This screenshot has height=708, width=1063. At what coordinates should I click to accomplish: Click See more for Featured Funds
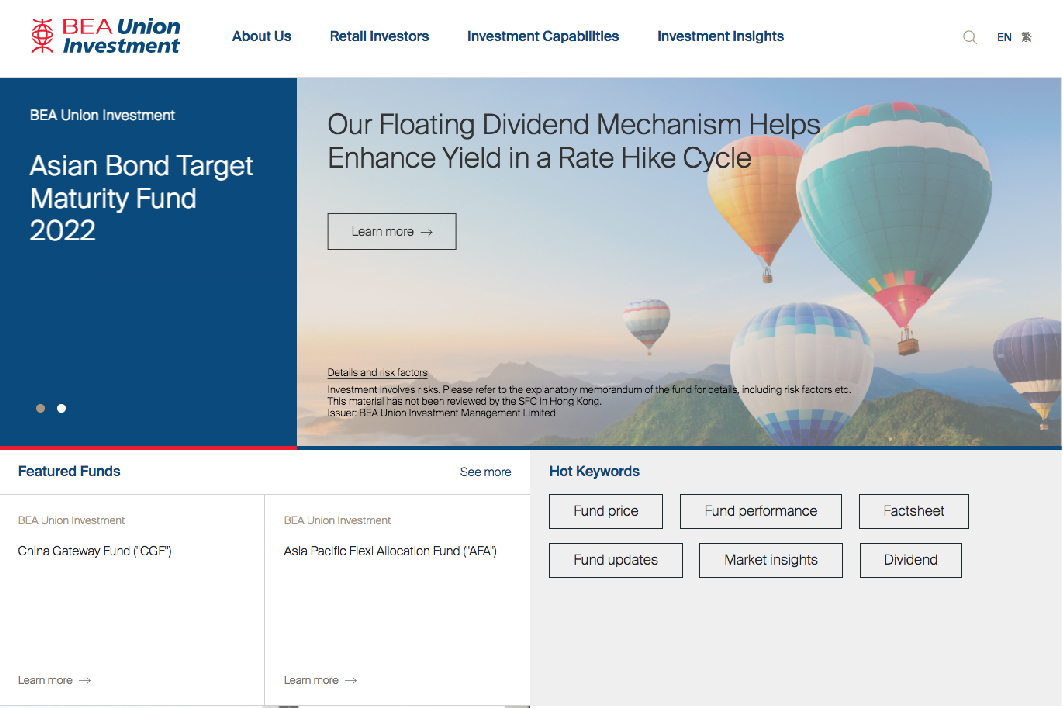pyautogui.click(x=485, y=472)
